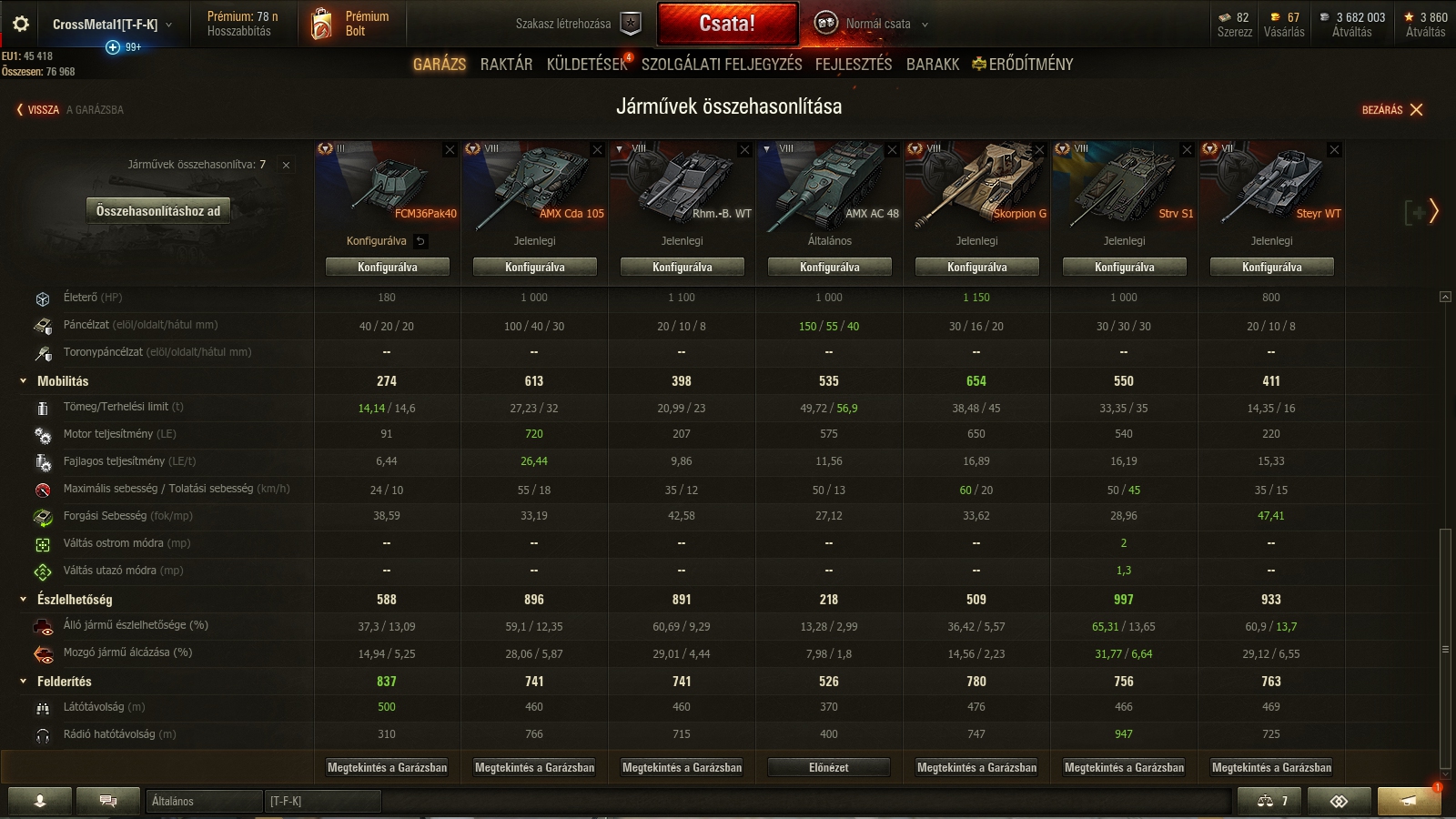Collapse the Felderítés section

point(24,682)
